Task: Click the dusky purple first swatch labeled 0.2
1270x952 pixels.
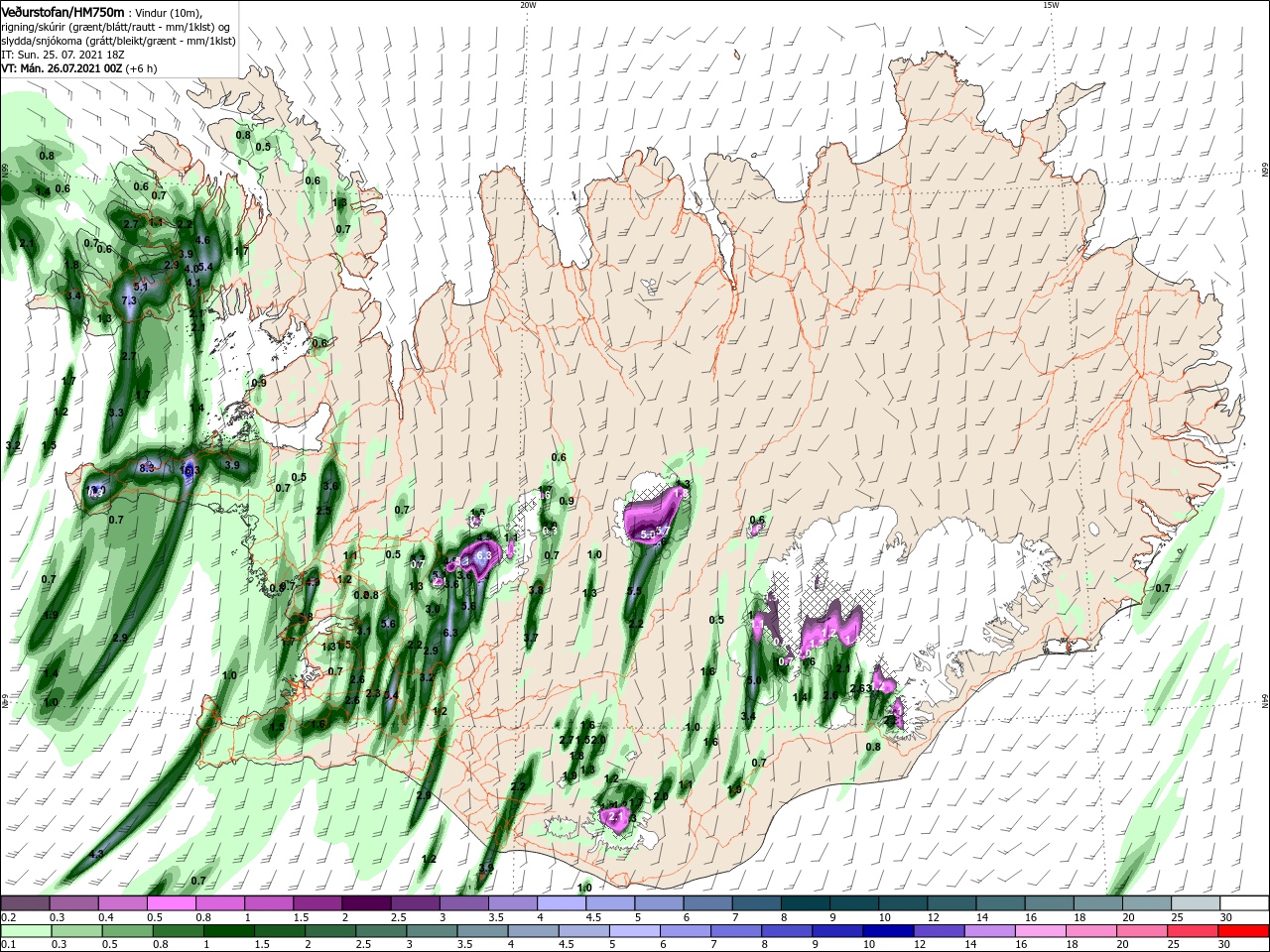Action: (26, 903)
